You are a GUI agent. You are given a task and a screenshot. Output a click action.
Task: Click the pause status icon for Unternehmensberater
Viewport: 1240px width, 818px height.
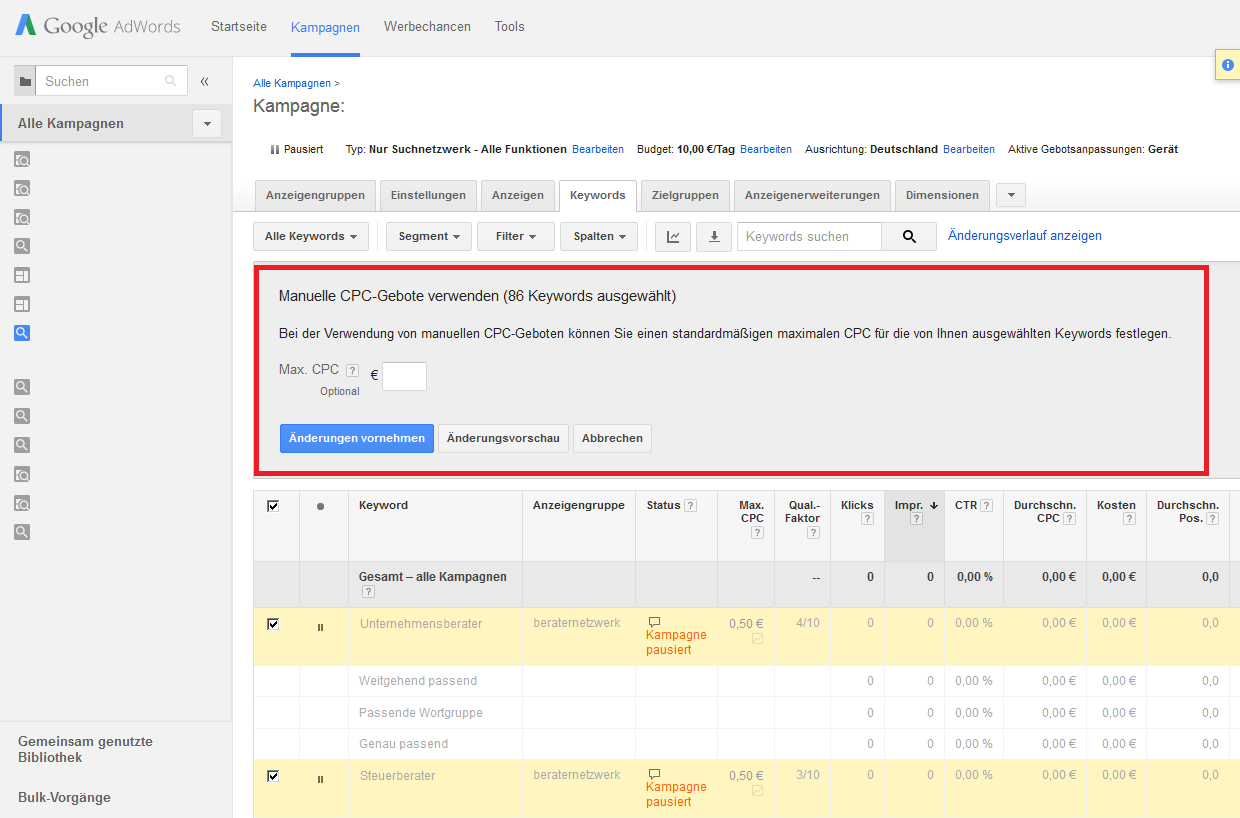320,628
